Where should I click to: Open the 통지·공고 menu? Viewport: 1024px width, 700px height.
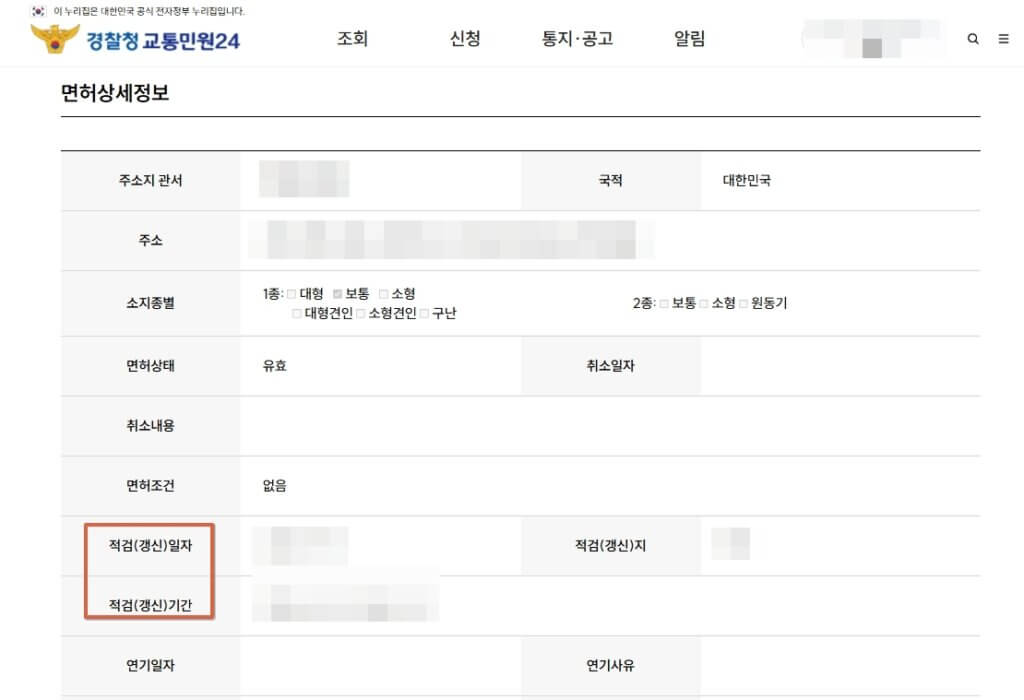[x=577, y=39]
